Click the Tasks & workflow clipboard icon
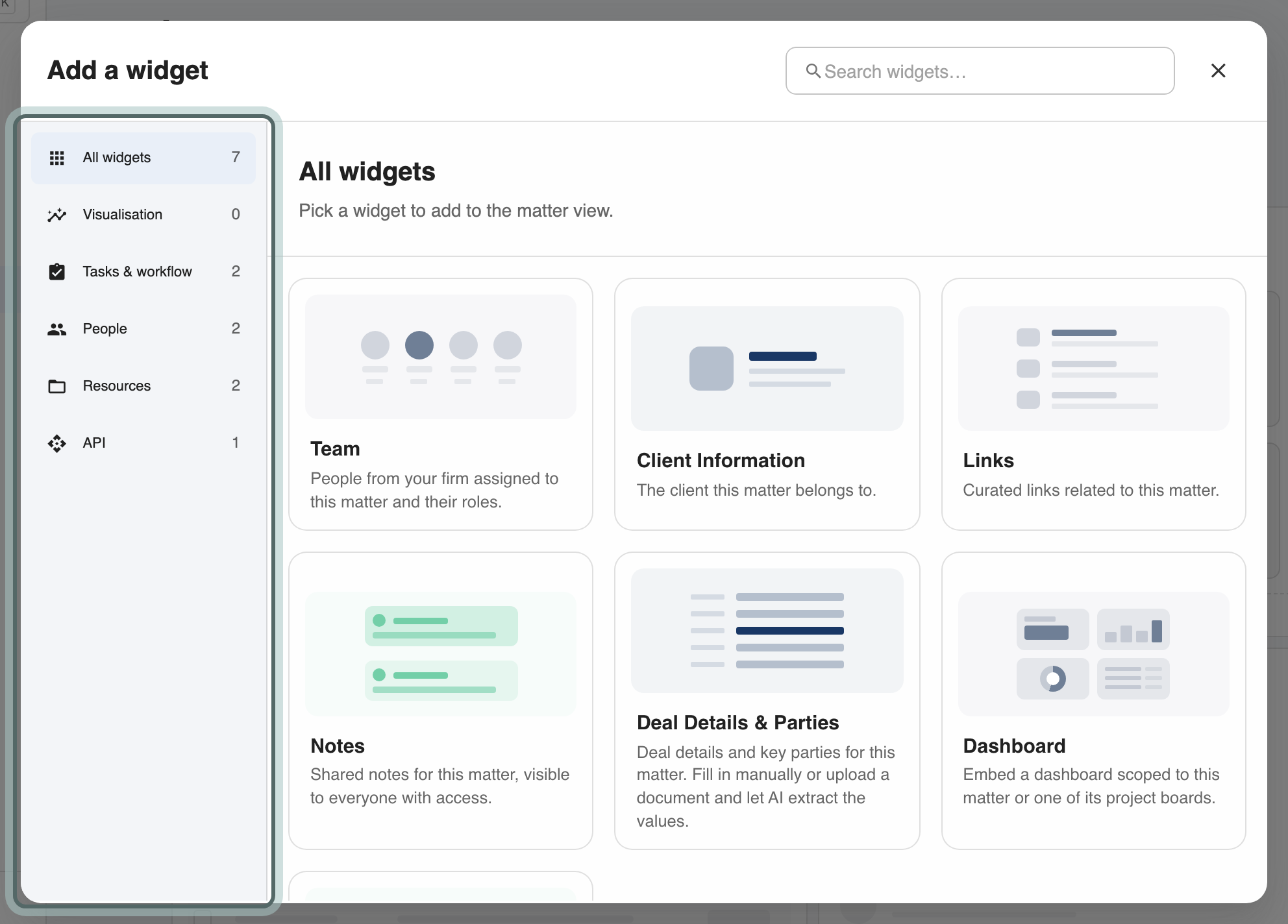The image size is (1288, 924). (57, 272)
